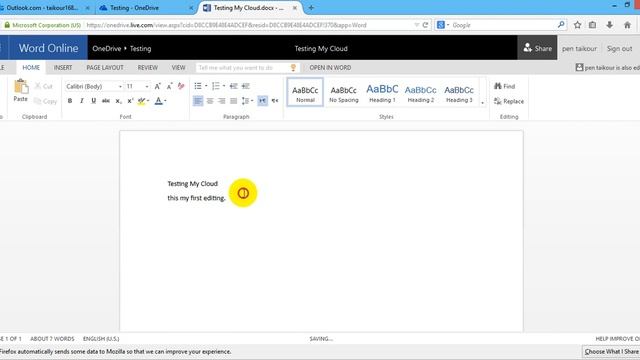Screen dimensions: 640x360
Task: Grow font size with the larger A
Action: coord(158,86)
